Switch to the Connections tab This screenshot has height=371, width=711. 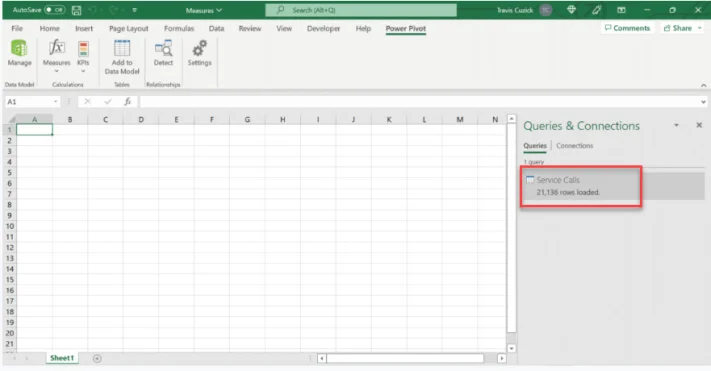coord(575,146)
